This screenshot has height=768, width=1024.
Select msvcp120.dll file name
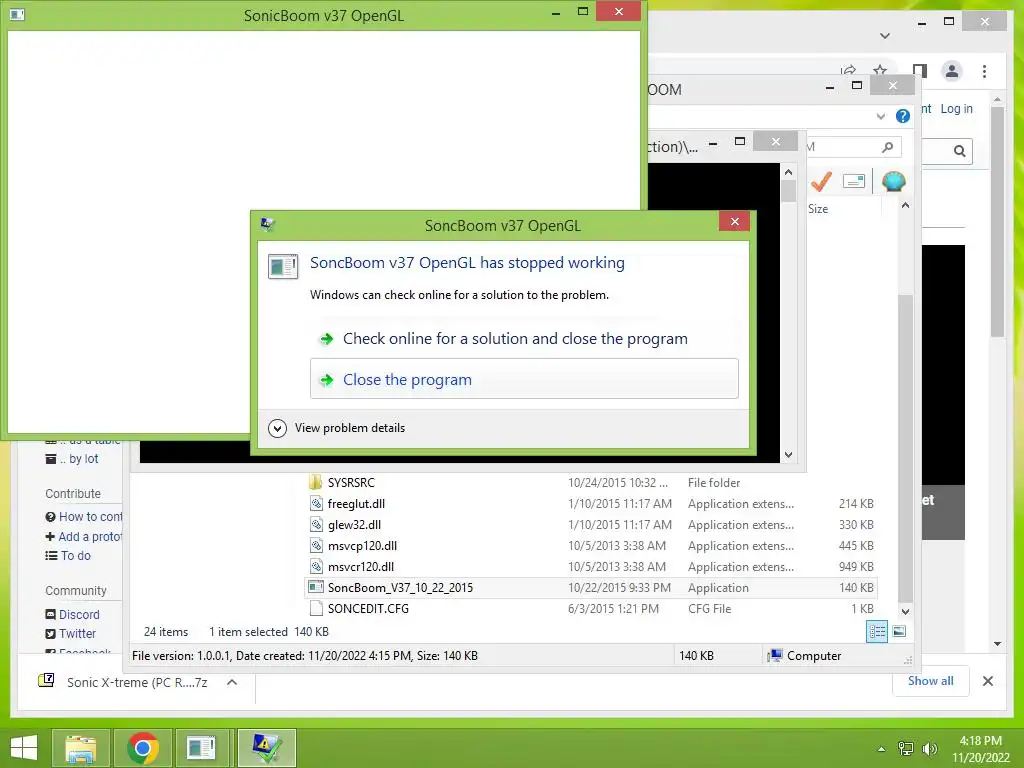pyautogui.click(x=362, y=545)
